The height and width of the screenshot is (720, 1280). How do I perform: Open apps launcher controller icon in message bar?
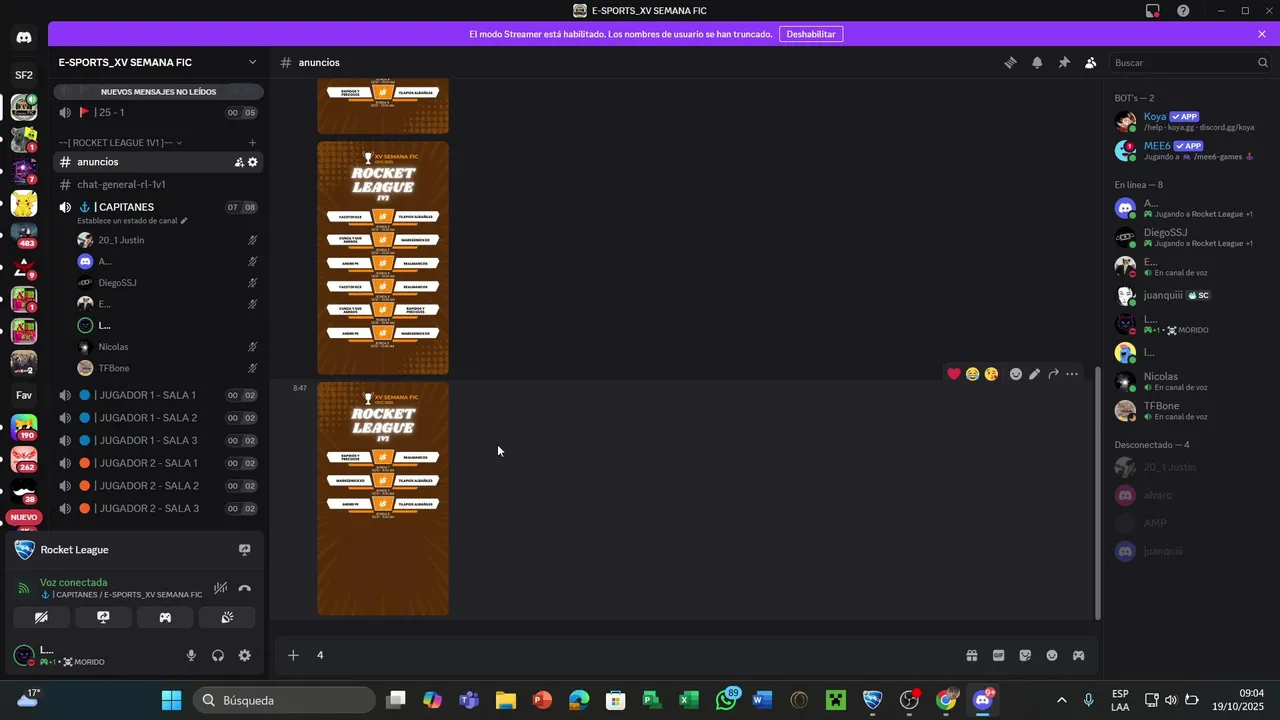tap(1078, 656)
